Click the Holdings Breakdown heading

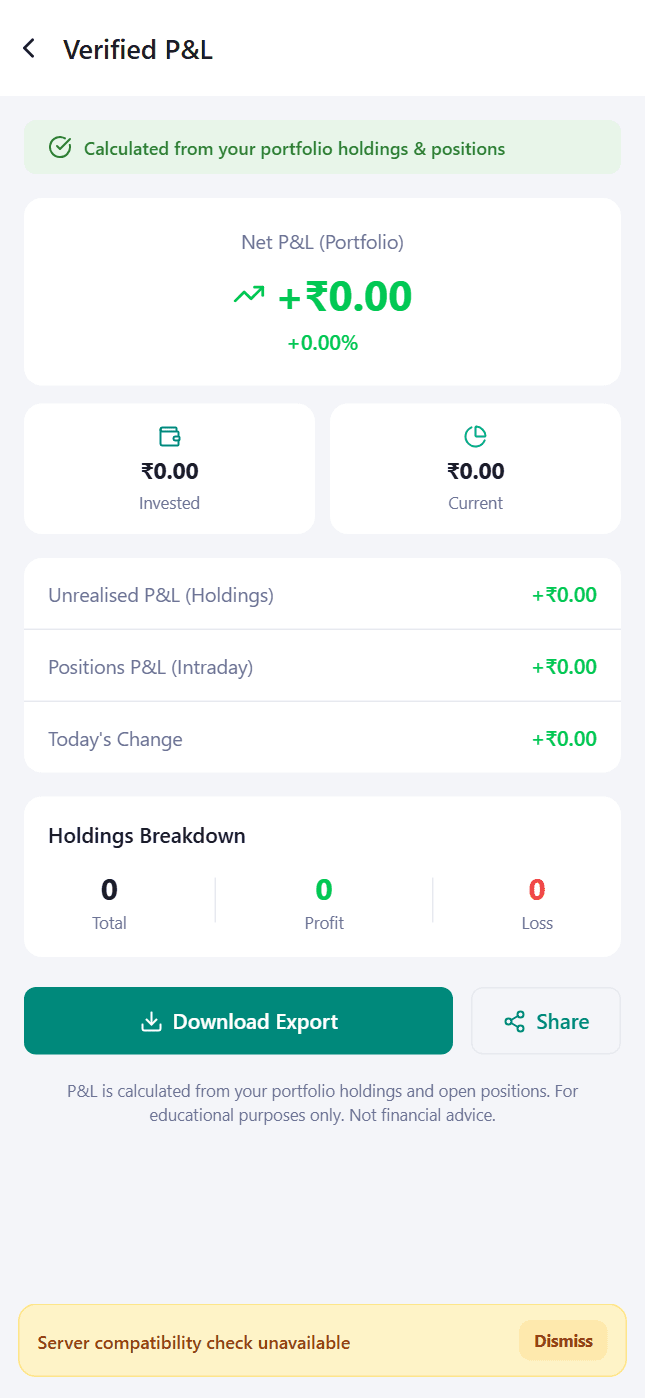click(x=147, y=836)
